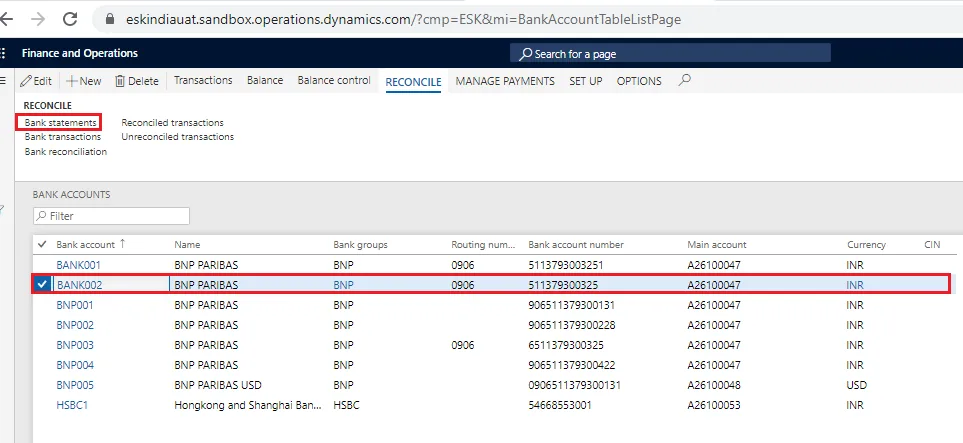Click the HSBC bank group cell
Screen dimensions: 963x443
[346, 405]
